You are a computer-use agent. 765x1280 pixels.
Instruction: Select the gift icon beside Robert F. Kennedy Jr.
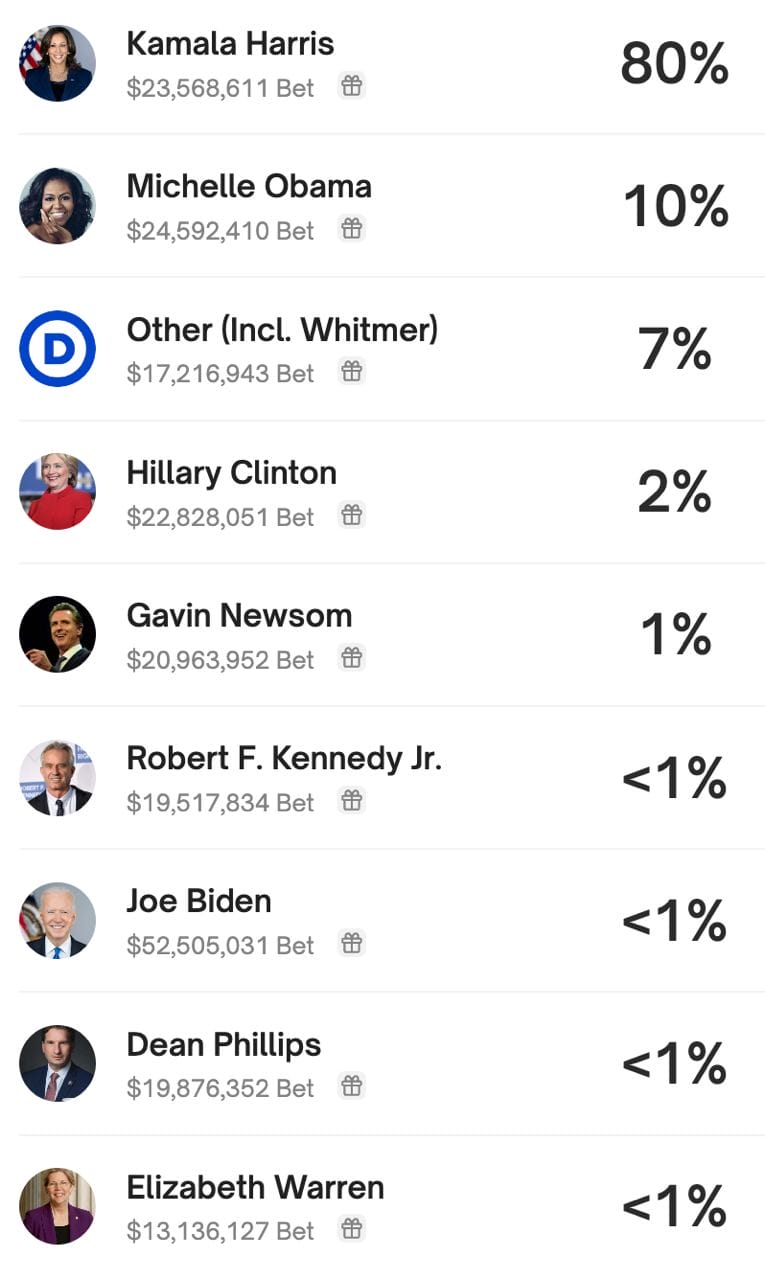point(352,802)
